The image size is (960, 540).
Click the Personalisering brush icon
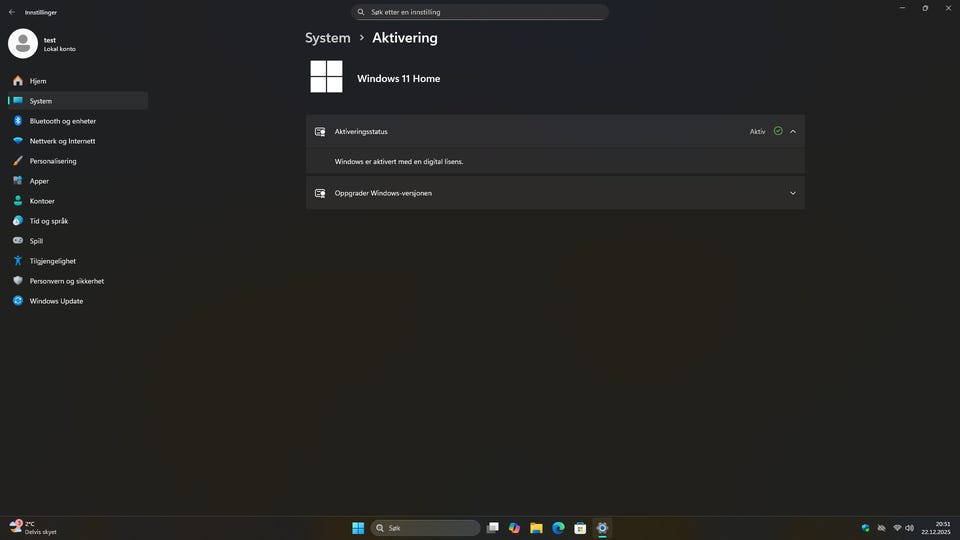click(x=18, y=161)
